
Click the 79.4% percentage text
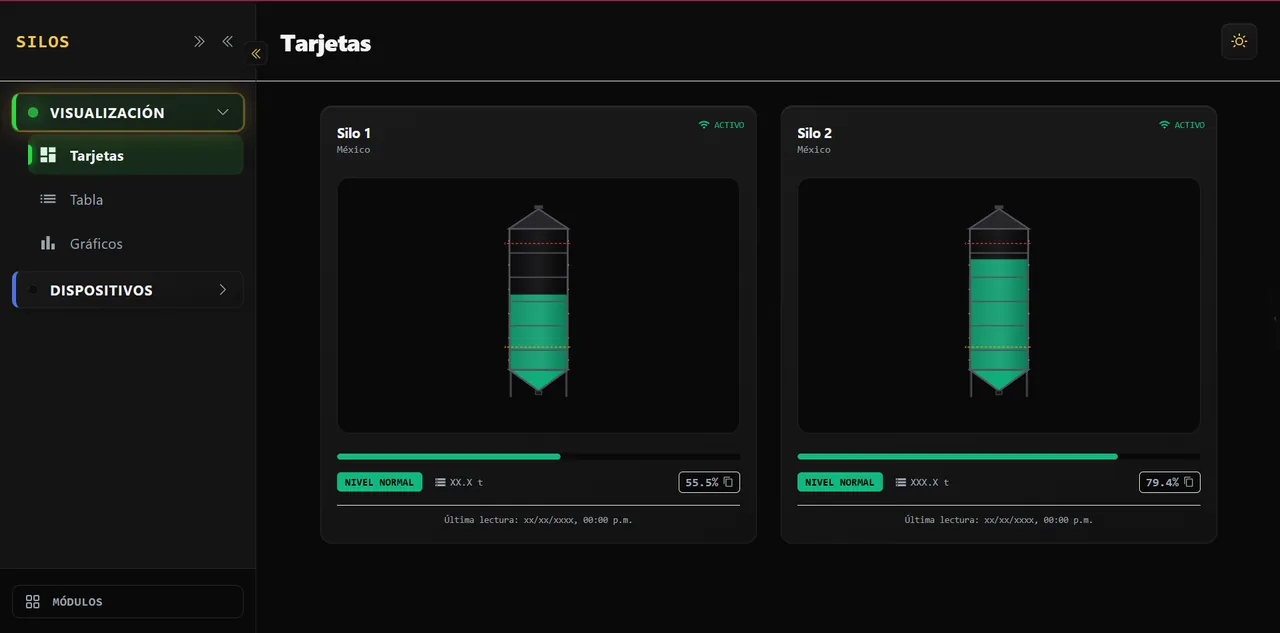point(1162,482)
